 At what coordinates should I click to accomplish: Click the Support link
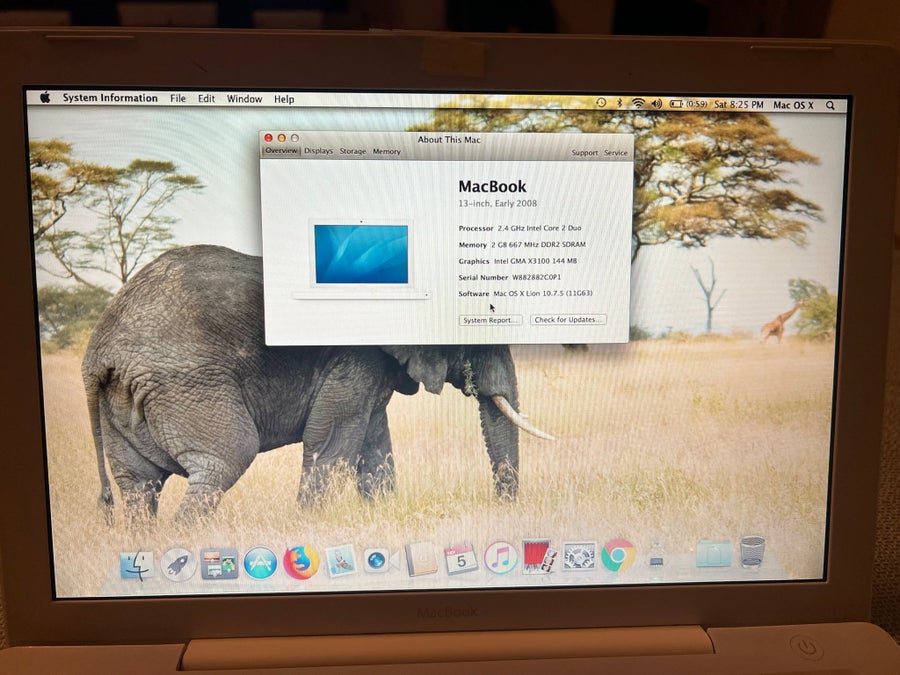click(x=584, y=153)
